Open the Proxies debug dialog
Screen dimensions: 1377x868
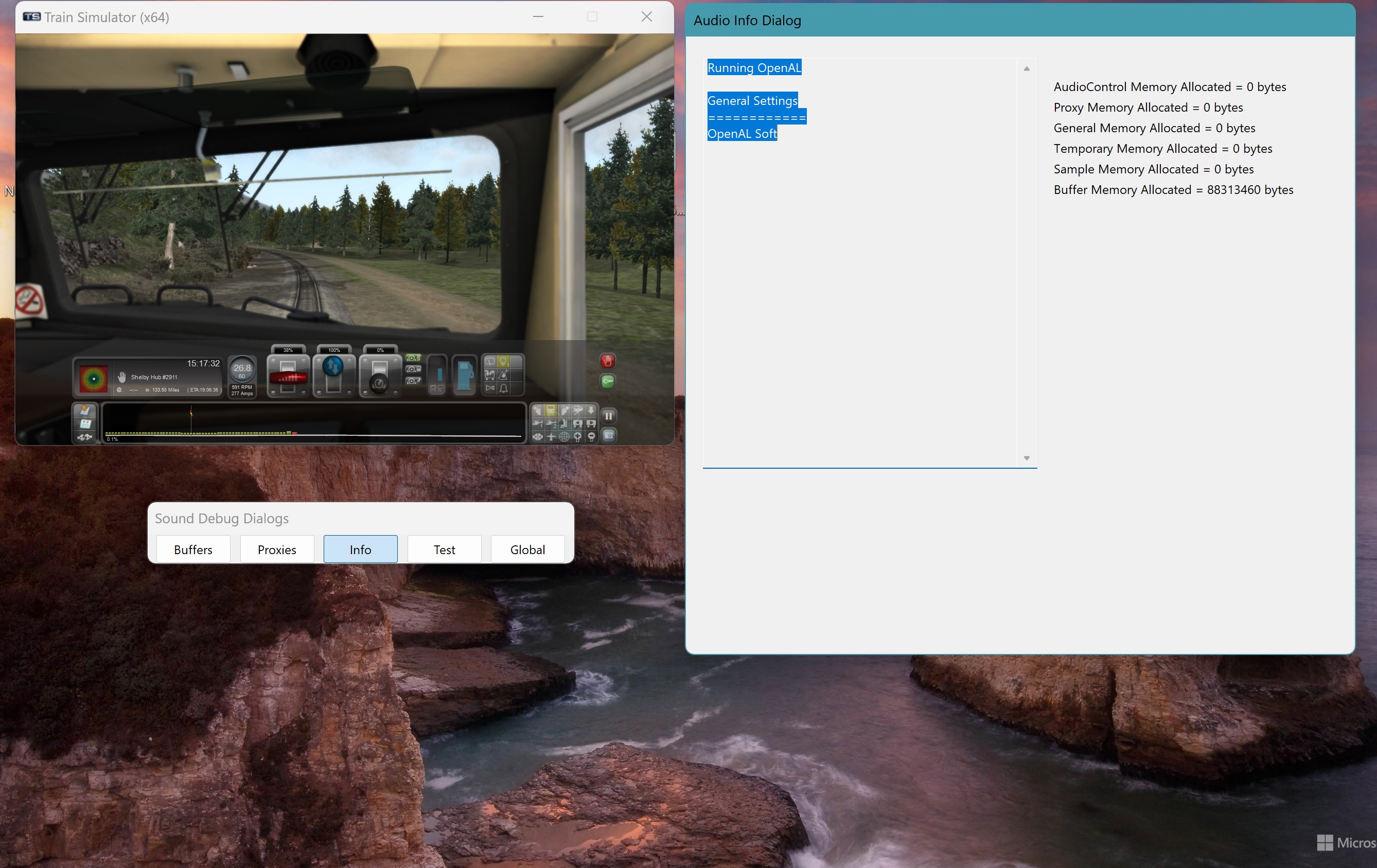(x=277, y=549)
